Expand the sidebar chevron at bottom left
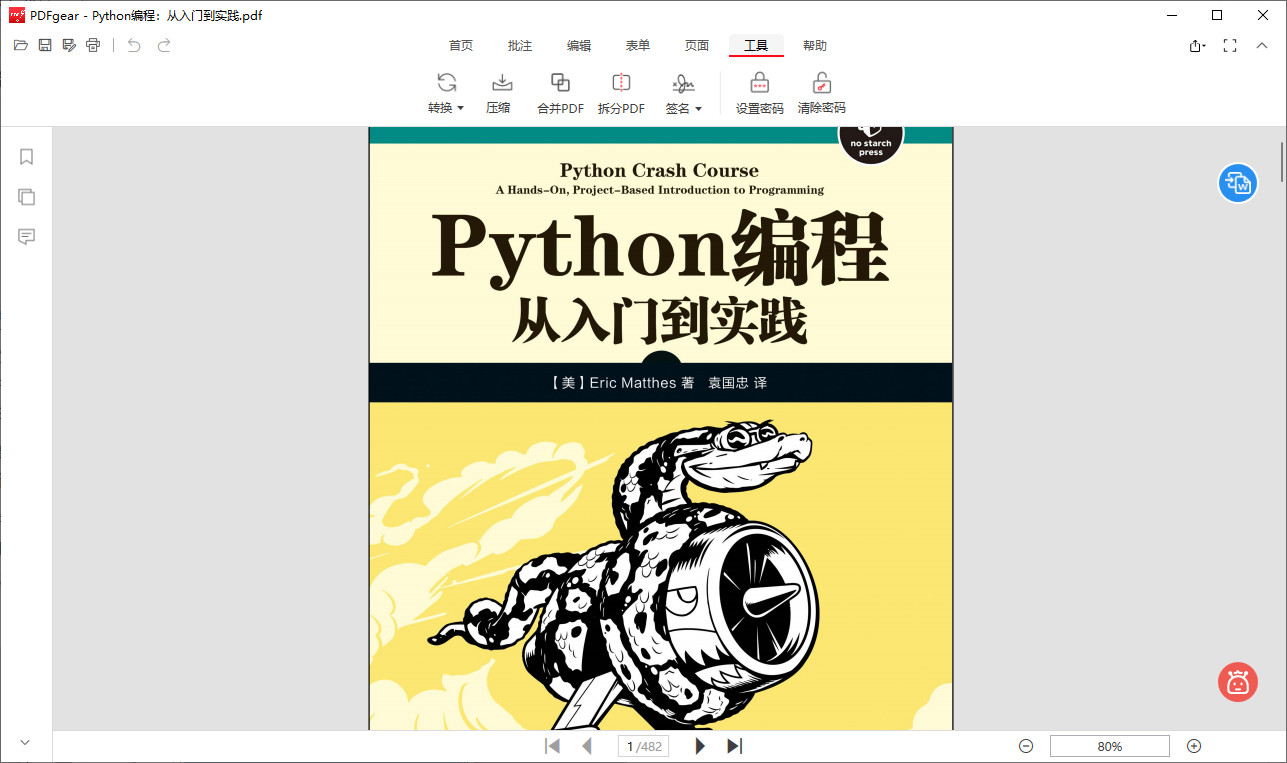The width and height of the screenshot is (1287, 763). pos(26,742)
